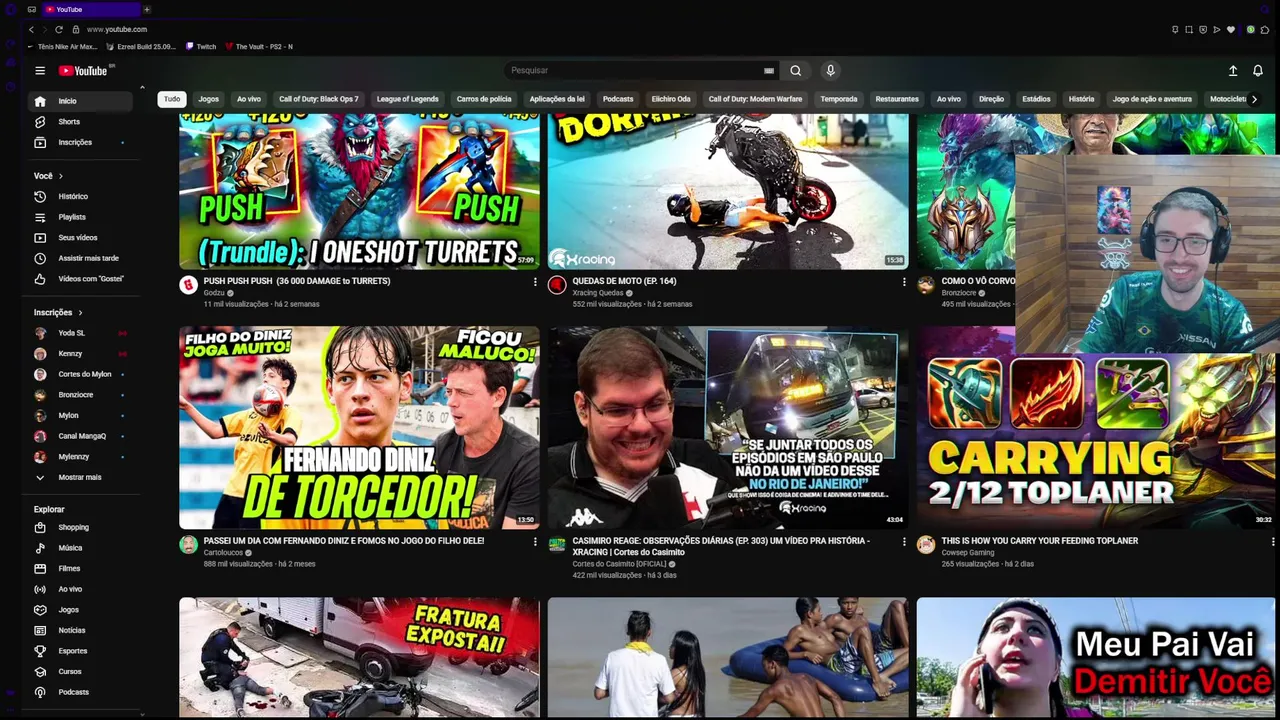Click the YouTube logo
The height and width of the screenshot is (720, 1280).
tap(84, 71)
